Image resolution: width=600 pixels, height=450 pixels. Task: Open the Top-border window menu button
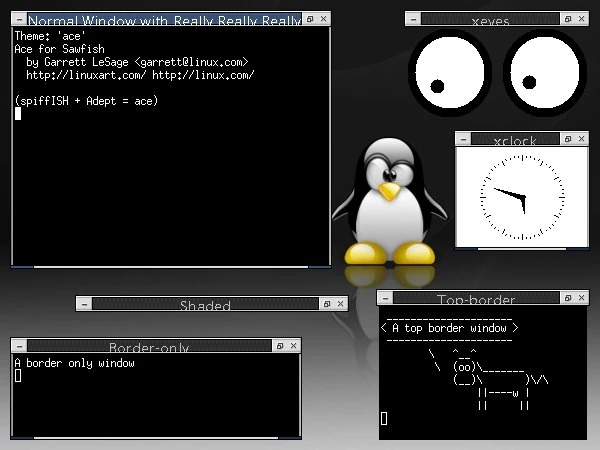(385, 298)
